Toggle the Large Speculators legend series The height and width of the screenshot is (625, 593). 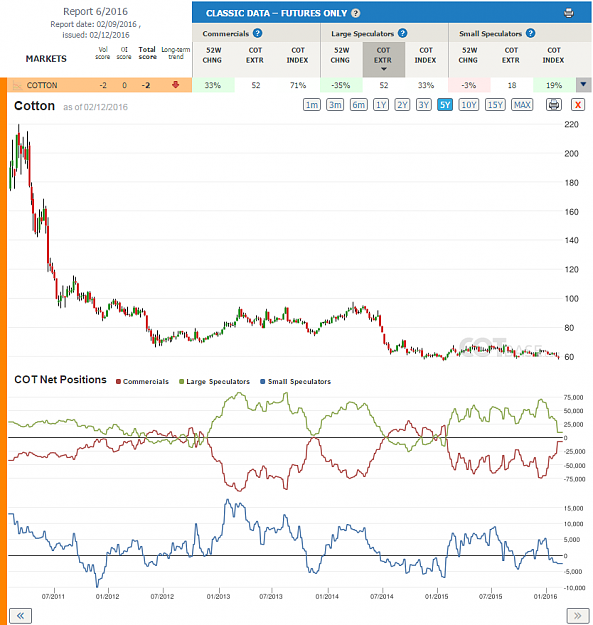click(214, 381)
